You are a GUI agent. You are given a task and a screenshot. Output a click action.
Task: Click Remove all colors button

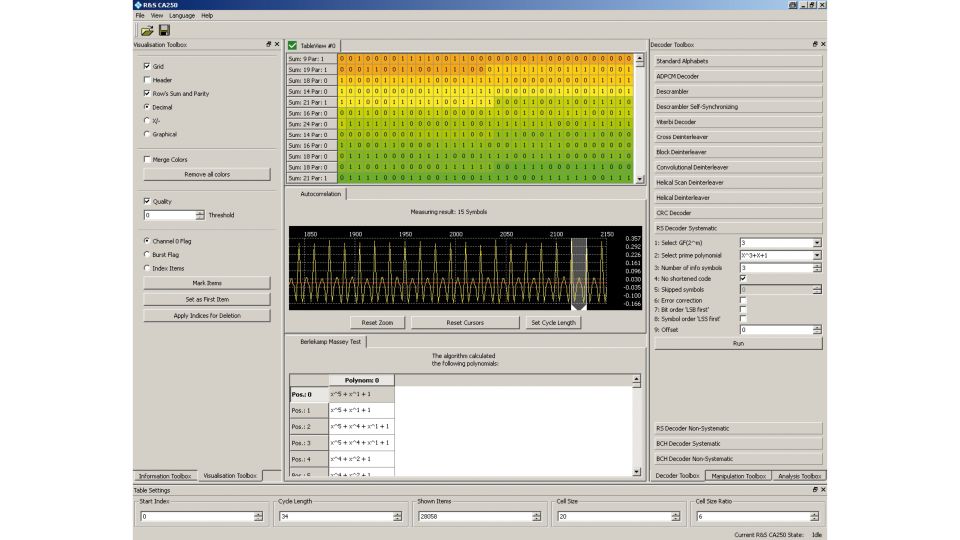(207, 174)
